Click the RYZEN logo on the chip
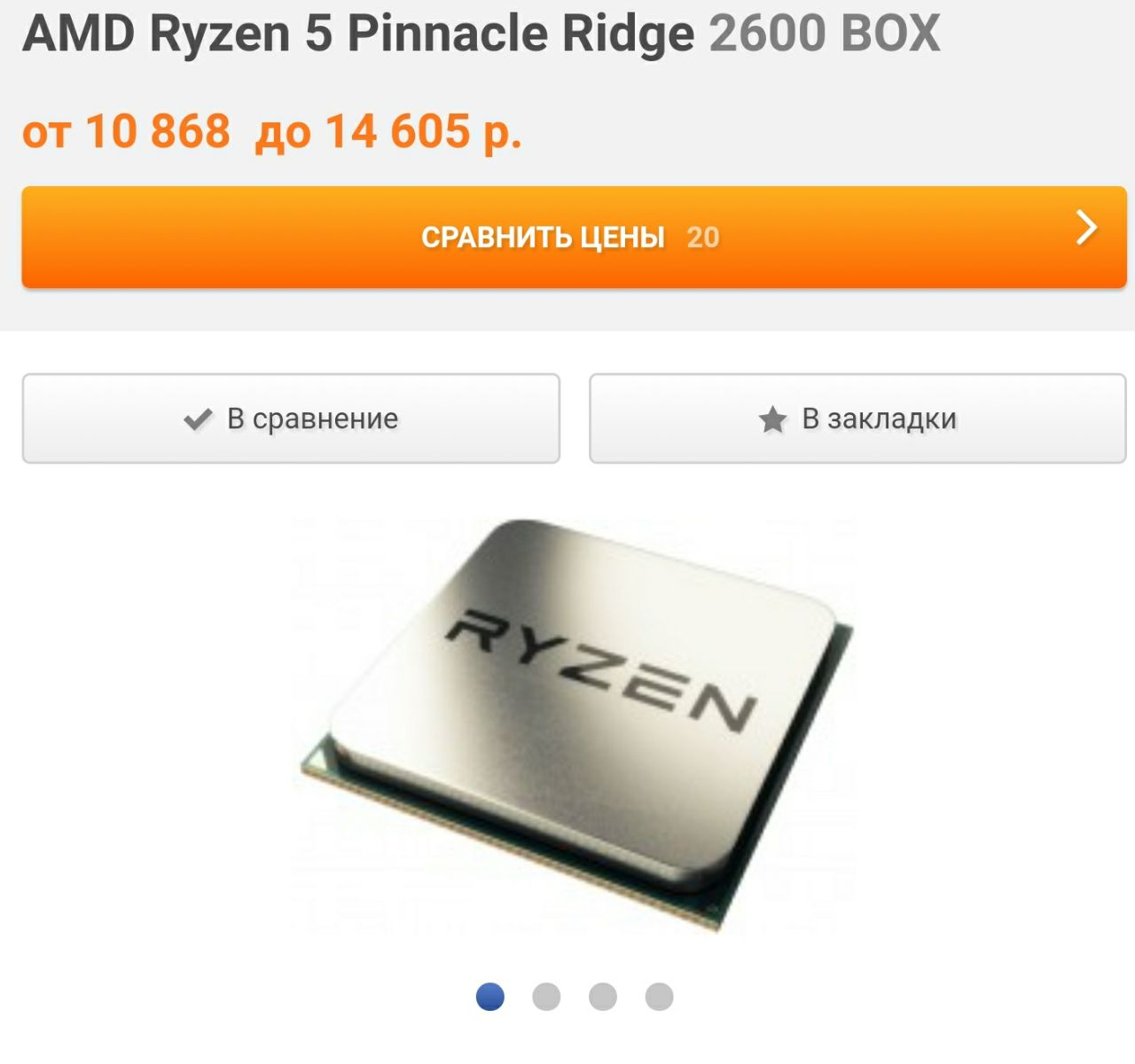This screenshot has height=1064, width=1135. (601, 671)
